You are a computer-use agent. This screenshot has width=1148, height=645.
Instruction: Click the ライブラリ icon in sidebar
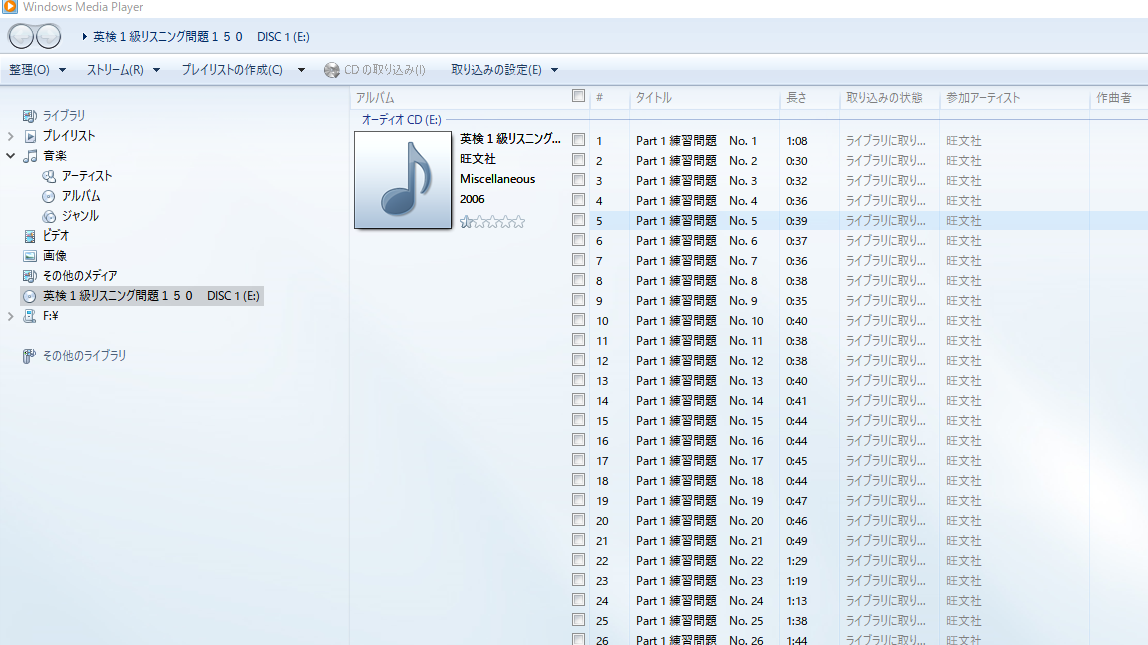pyautogui.click(x=30, y=116)
